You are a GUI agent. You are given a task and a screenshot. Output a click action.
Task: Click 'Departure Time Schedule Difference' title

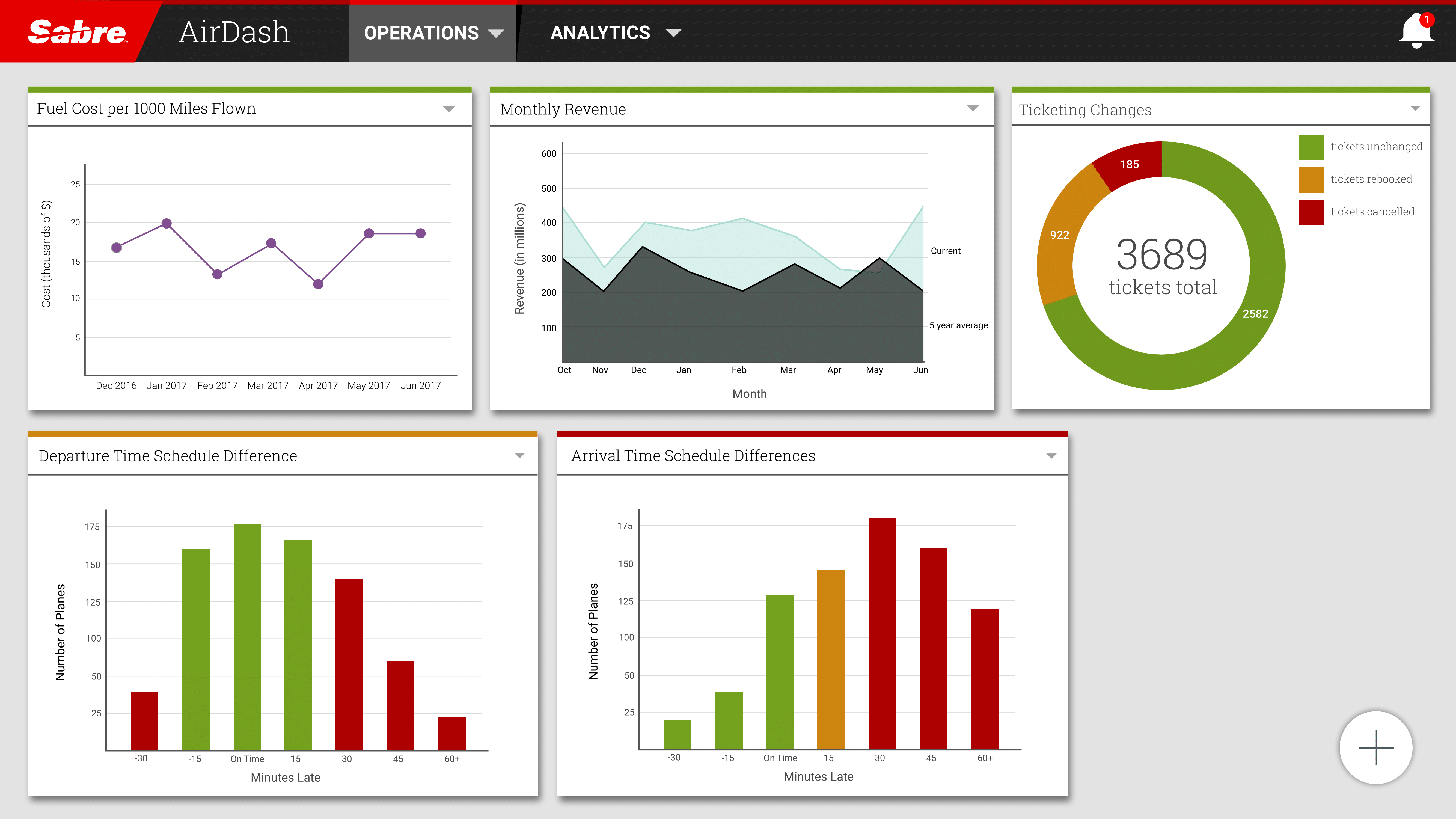[168, 456]
